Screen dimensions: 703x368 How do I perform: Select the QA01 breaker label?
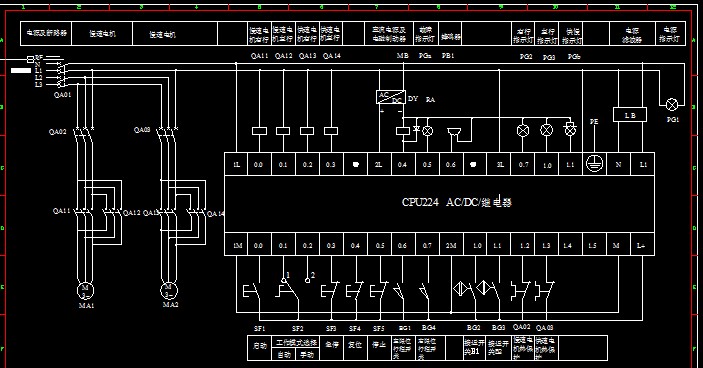click(x=62, y=95)
